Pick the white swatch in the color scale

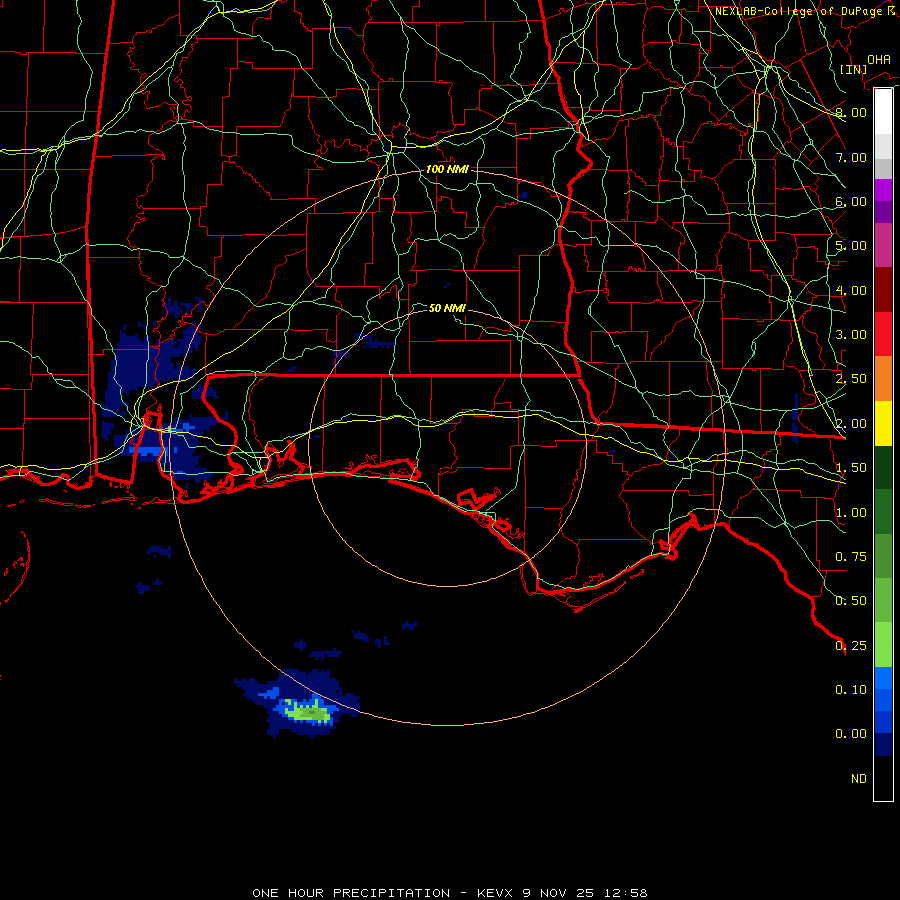883,111
